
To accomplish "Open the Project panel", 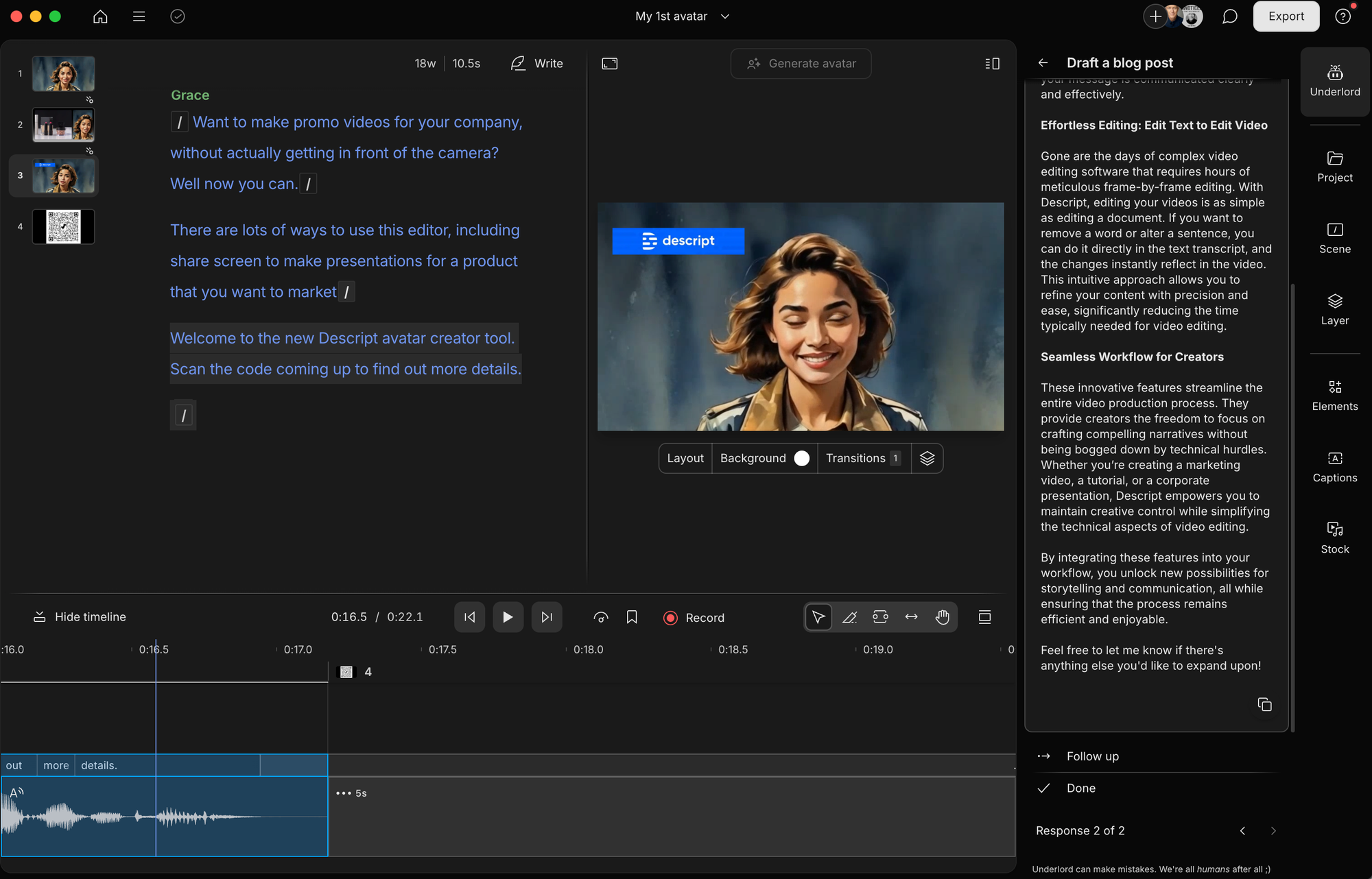I will pos(1334,167).
